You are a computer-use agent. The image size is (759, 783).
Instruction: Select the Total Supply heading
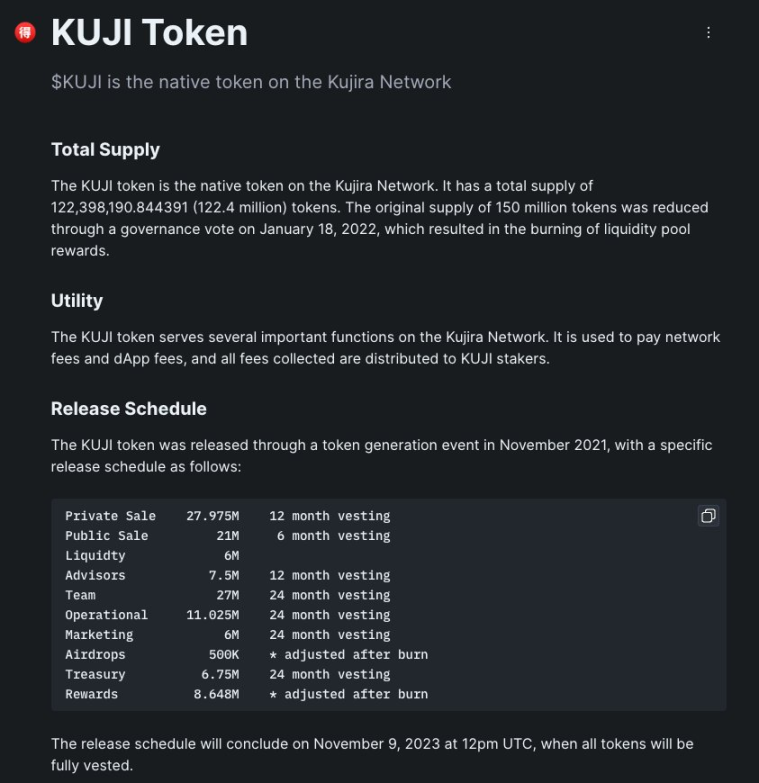[x=105, y=150]
